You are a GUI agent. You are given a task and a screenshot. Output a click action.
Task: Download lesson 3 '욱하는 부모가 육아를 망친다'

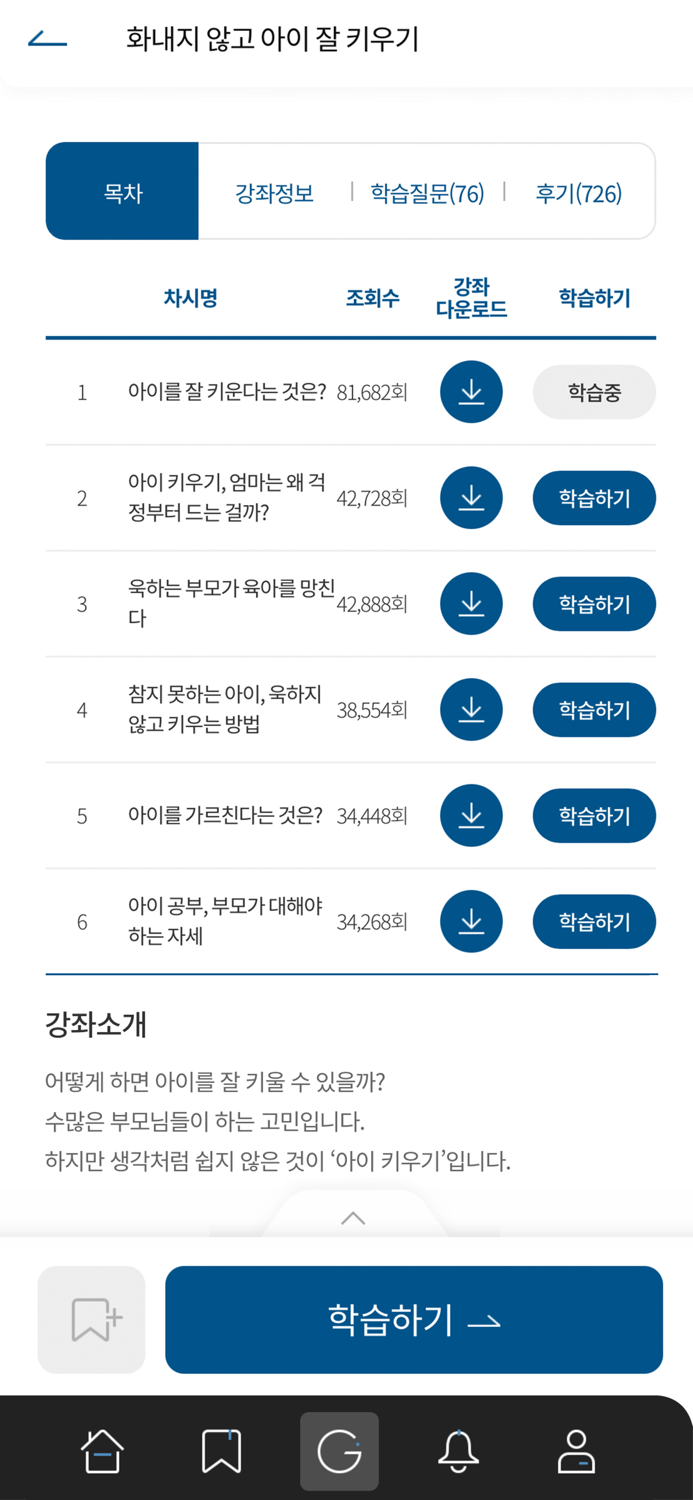471,604
